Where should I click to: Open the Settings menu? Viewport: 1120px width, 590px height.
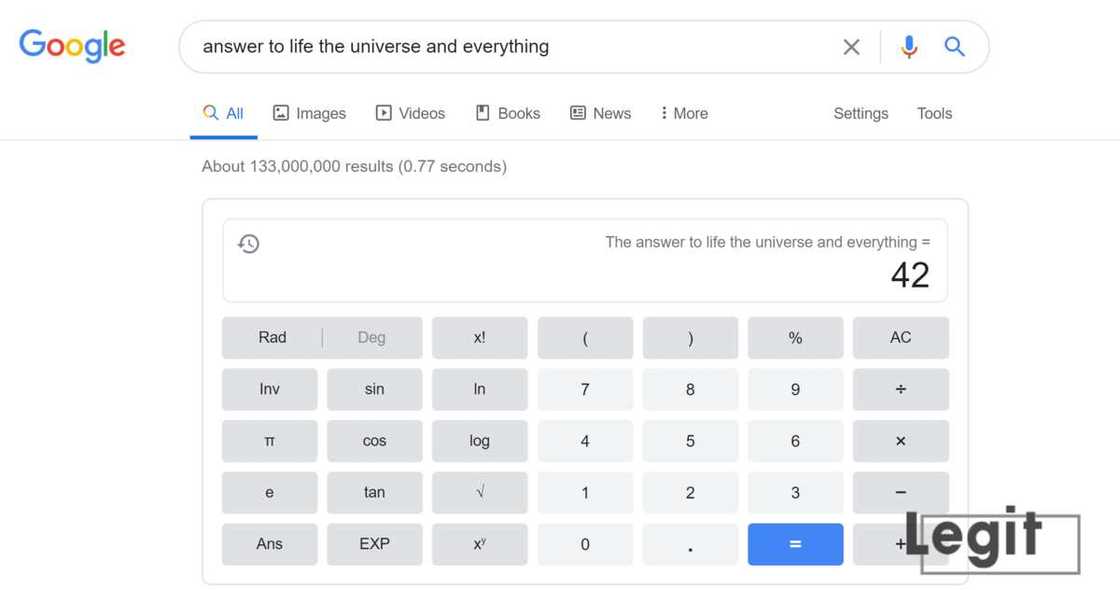(860, 113)
